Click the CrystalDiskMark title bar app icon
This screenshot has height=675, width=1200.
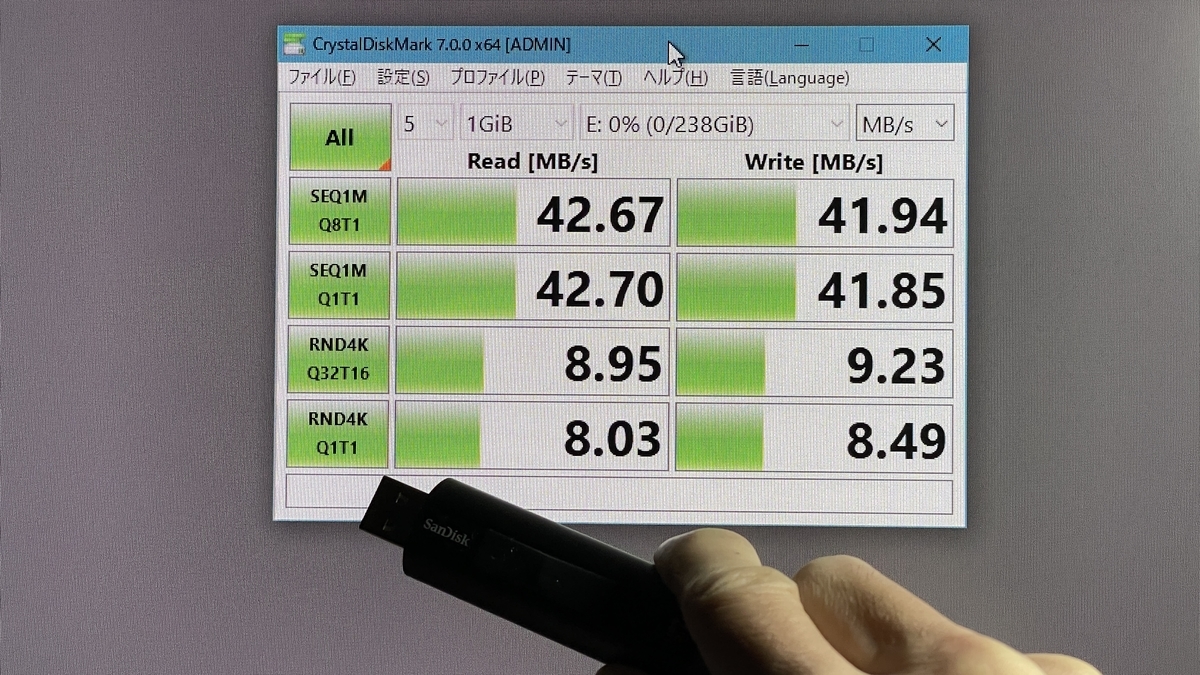(294, 45)
